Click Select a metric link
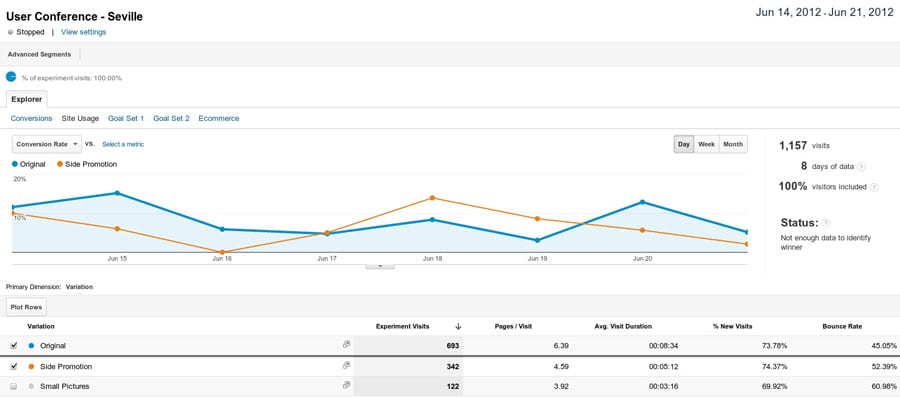Viewport: 900px width, 399px height. 123,144
